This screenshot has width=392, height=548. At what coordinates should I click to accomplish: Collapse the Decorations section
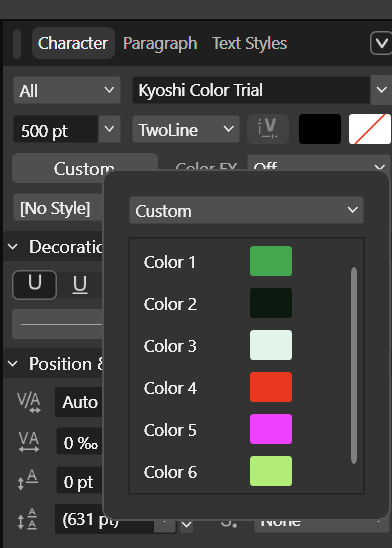tap(13, 247)
